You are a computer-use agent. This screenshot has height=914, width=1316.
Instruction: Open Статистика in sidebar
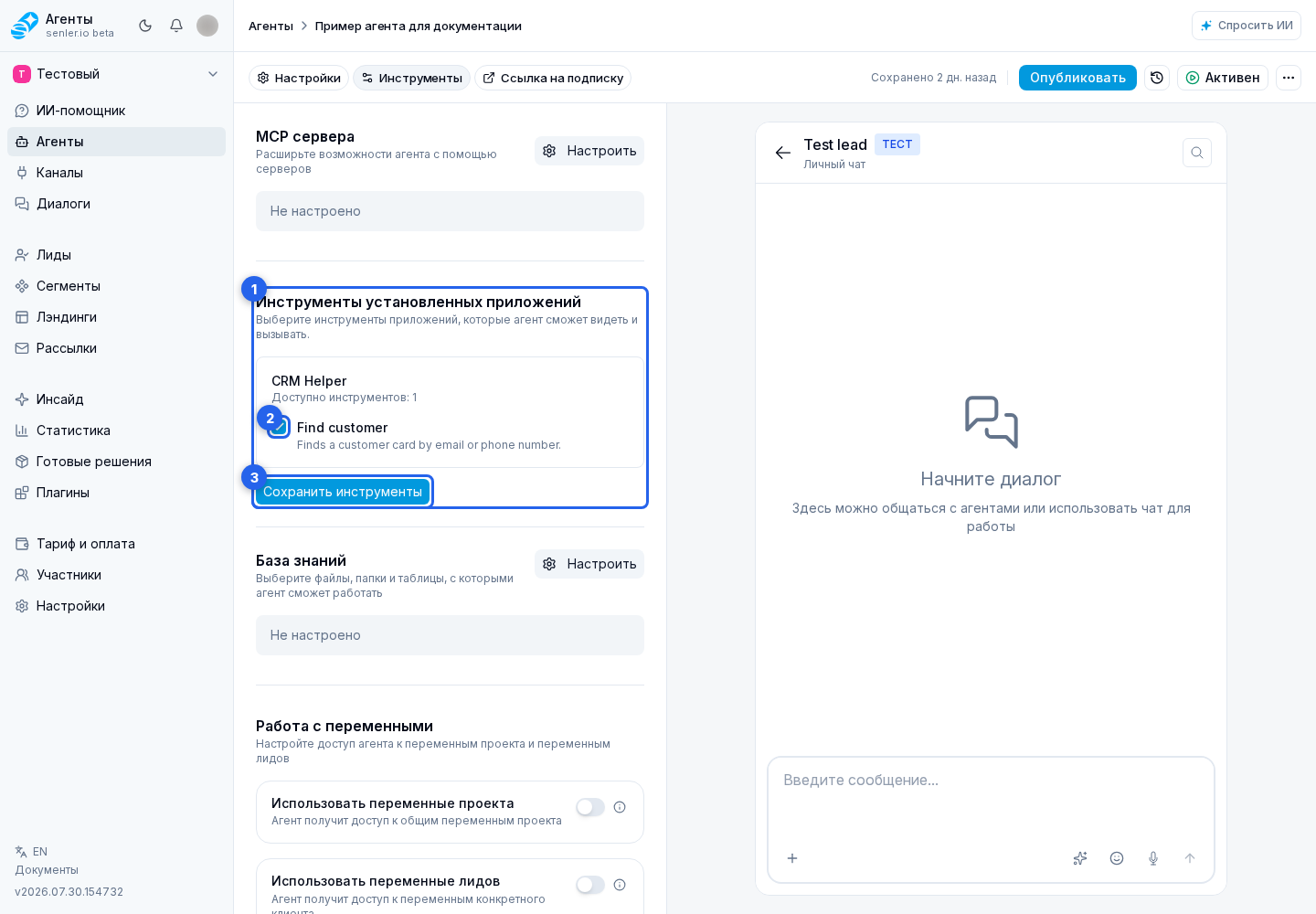pyautogui.click(x=116, y=430)
